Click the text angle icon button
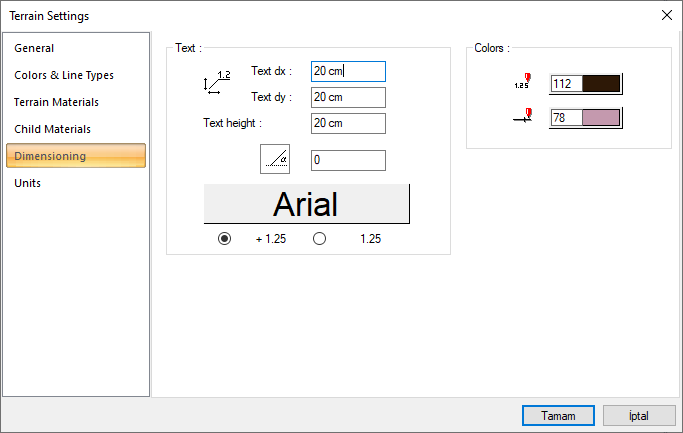The width and height of the screenshot is (683, 433). click(x=275, y=159)
